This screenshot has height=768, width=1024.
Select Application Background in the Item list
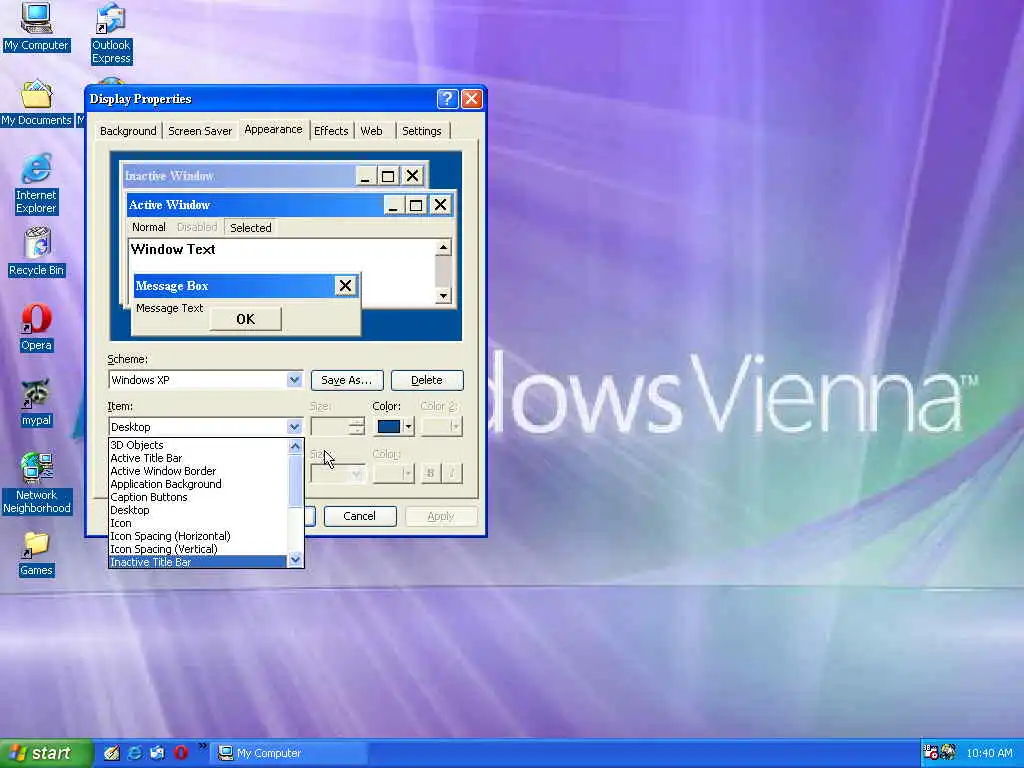[197, 484]
